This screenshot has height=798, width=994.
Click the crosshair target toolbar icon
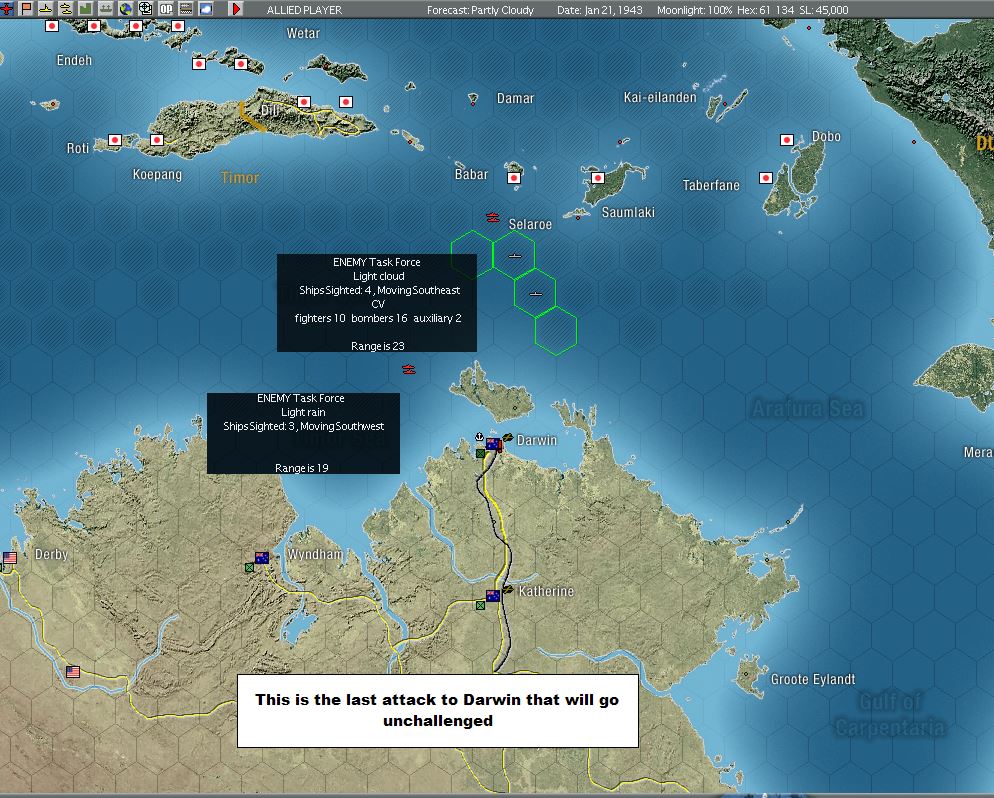pos(145,9)
